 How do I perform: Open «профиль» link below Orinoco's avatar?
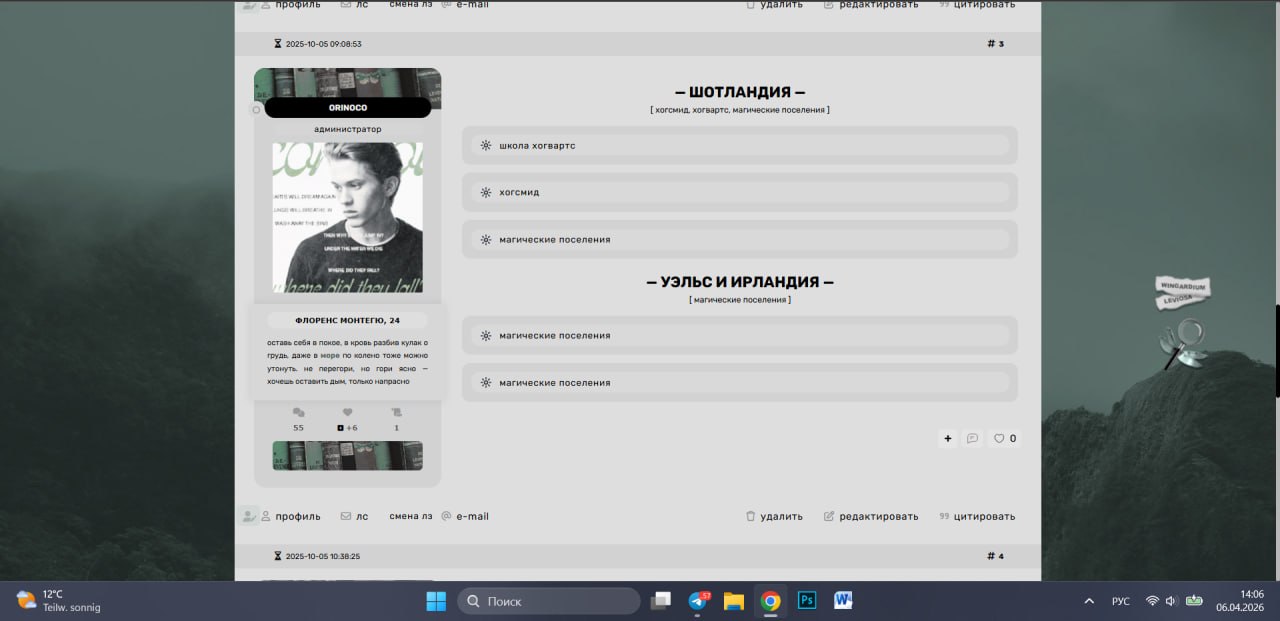[291, 517]
